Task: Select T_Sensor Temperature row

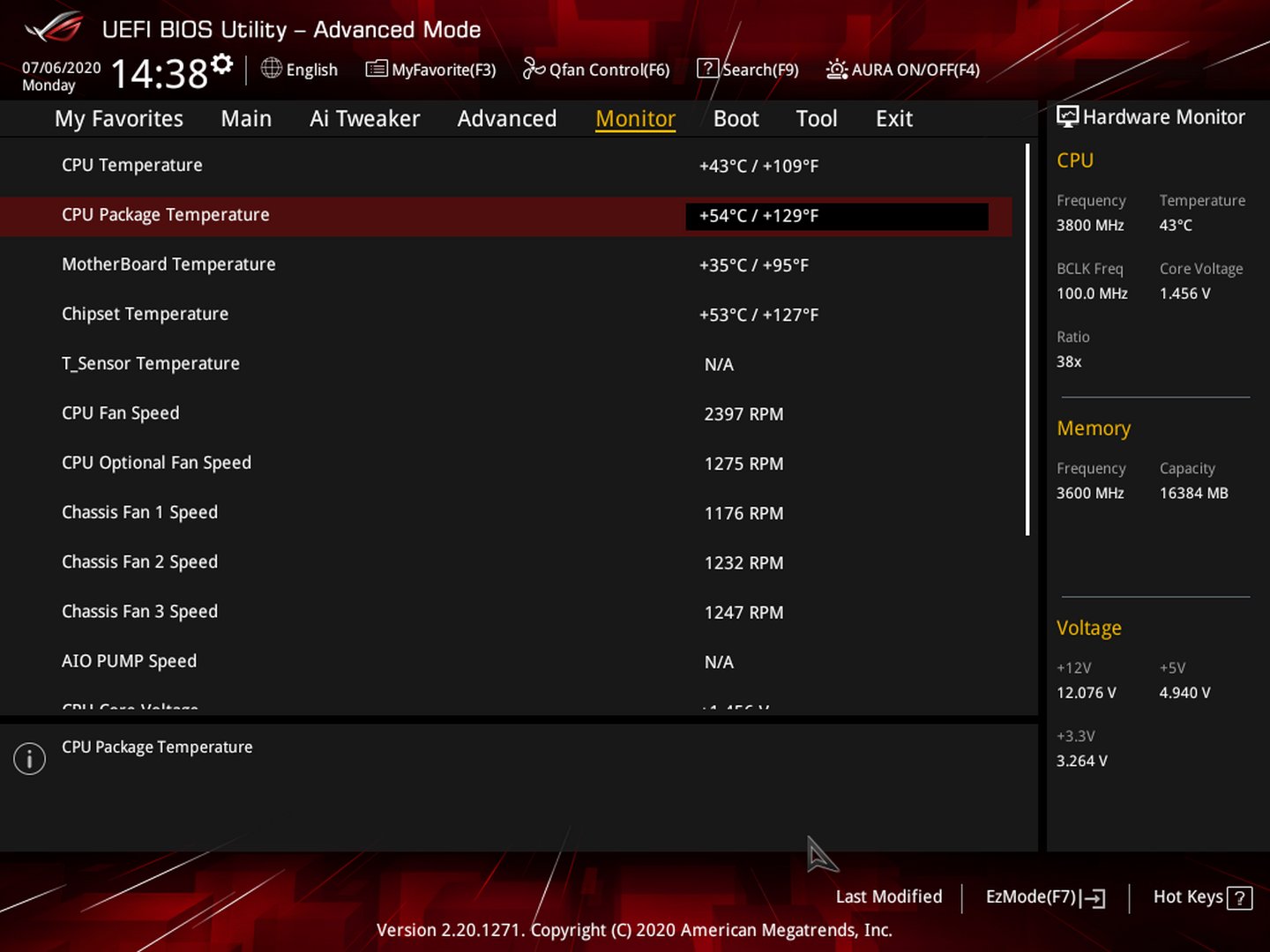Action: [x=506, y=364]
